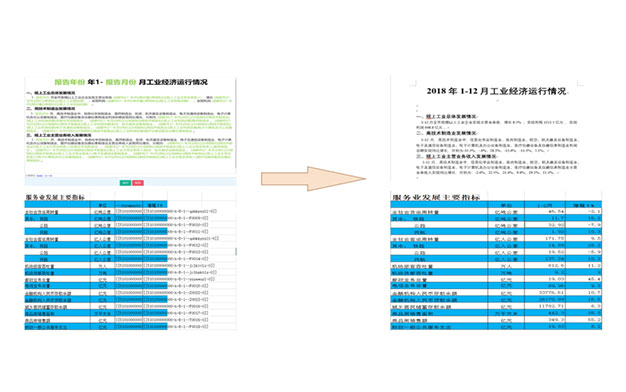Click the green 报告月份 placeholder in the title
The height and width of the screenshot is (392, 626).
(120, 82)
